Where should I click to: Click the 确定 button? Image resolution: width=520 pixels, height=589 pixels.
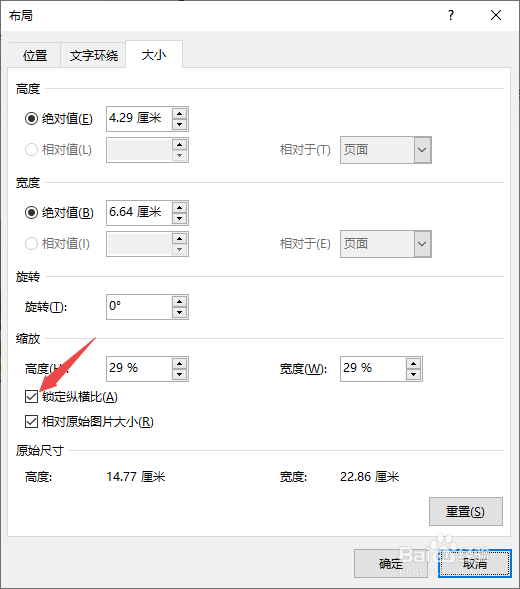tap(391, 563)
